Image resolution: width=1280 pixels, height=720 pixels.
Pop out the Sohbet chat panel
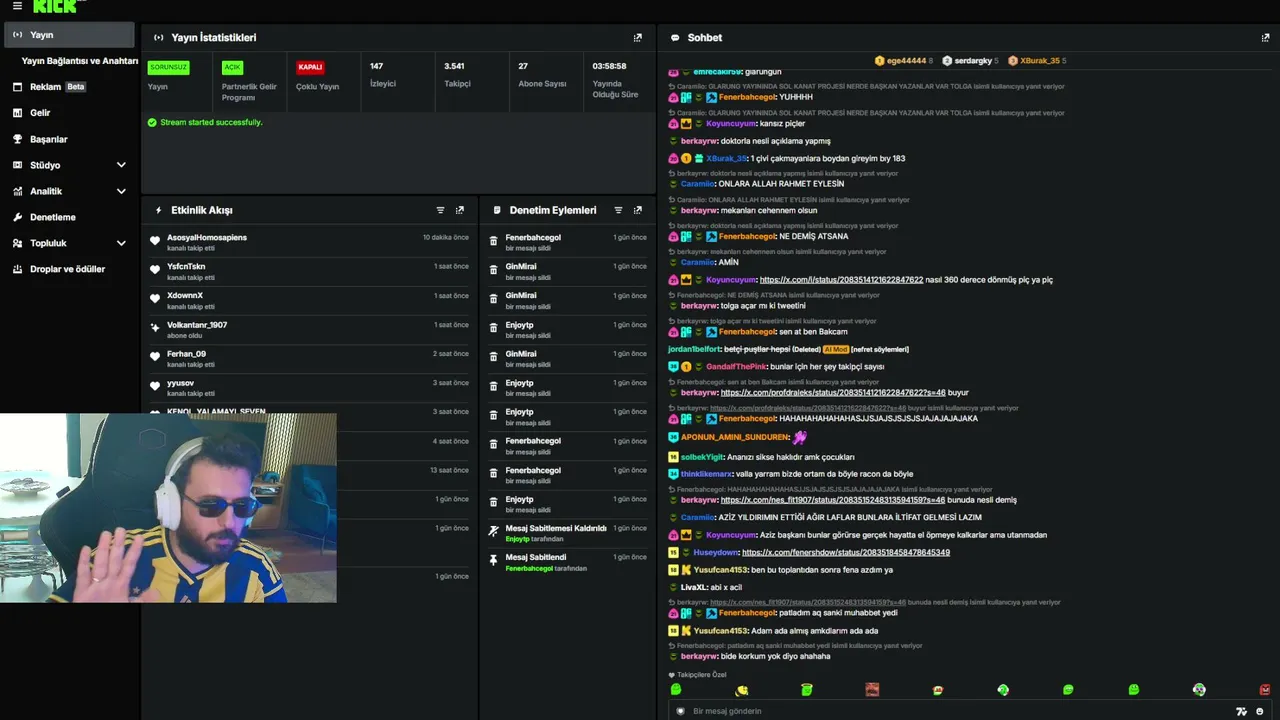pos(1265,38)
